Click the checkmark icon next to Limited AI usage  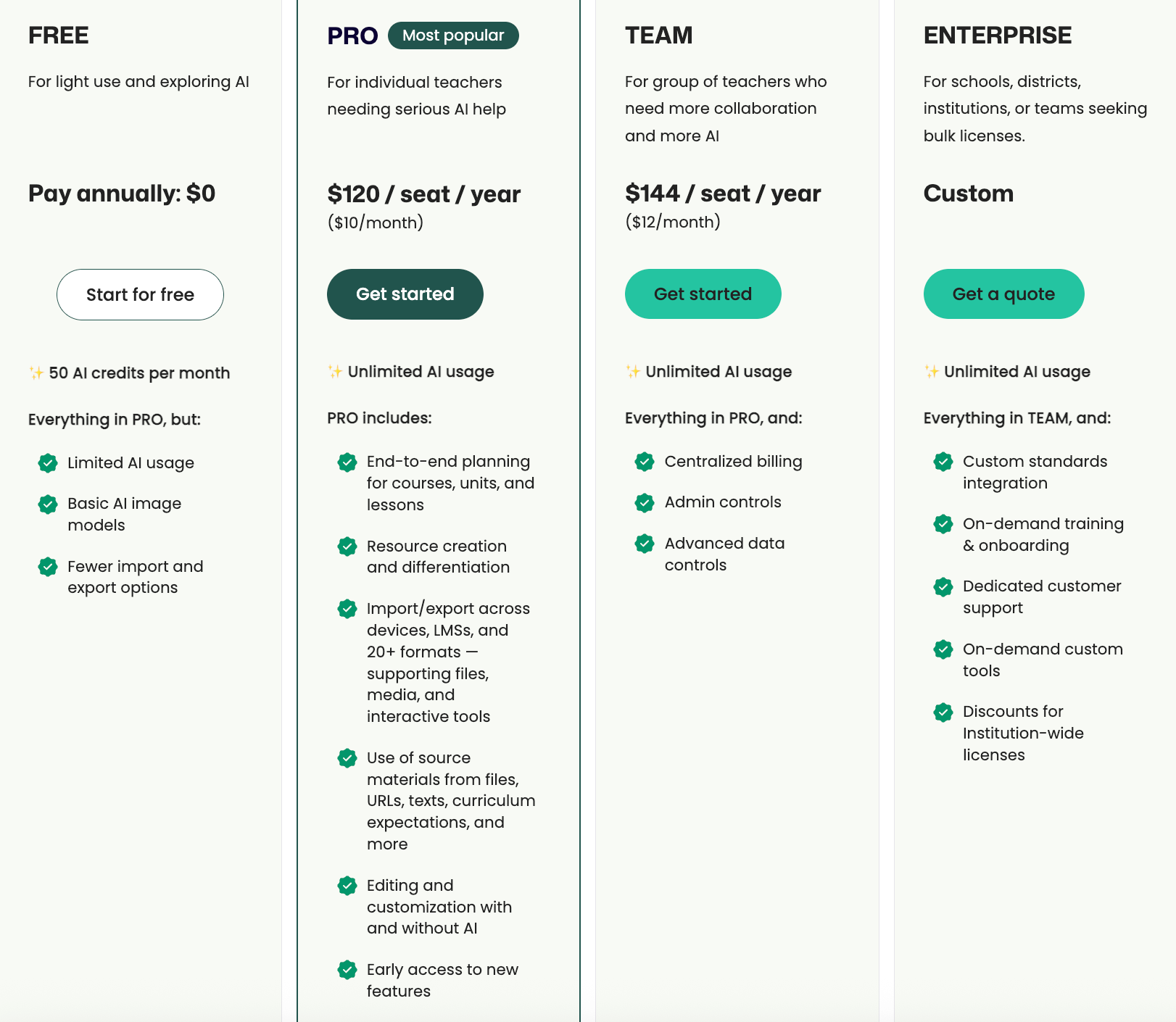(x=47, y=463)
